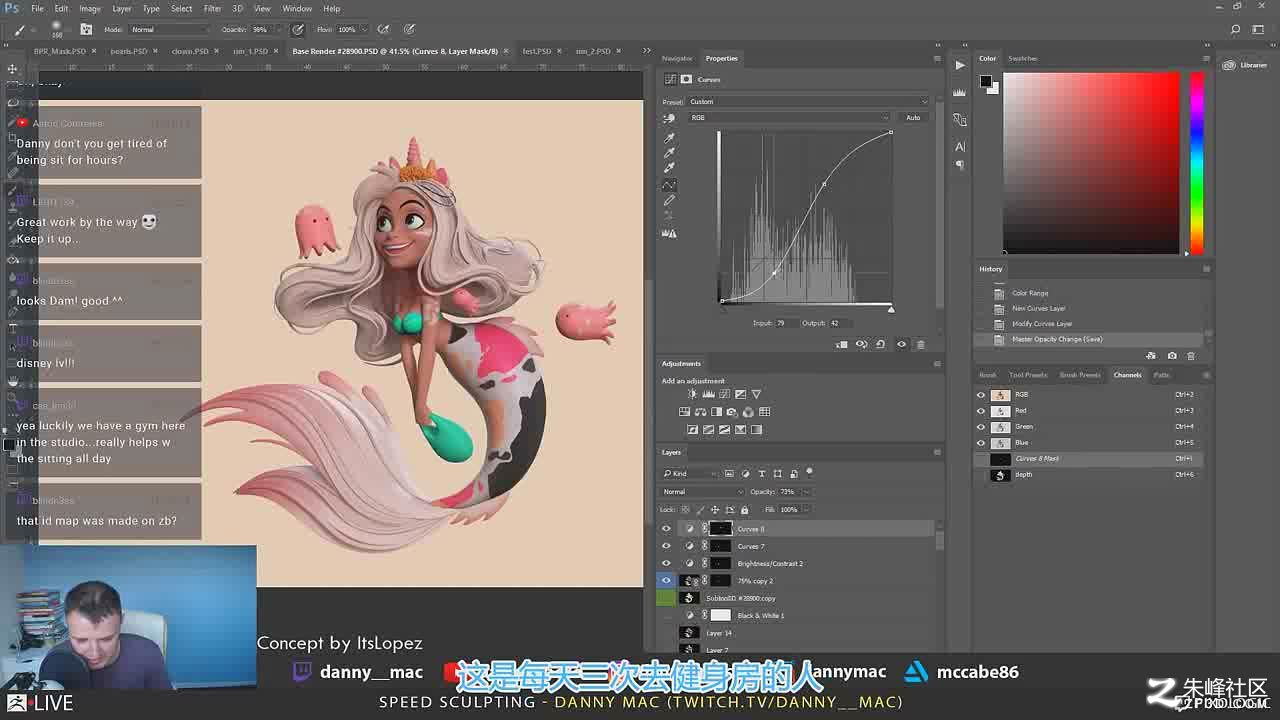Add a Channel Mixer adjustment
1280x720 pixels.
pyautogui.click(x=748, y=412)
